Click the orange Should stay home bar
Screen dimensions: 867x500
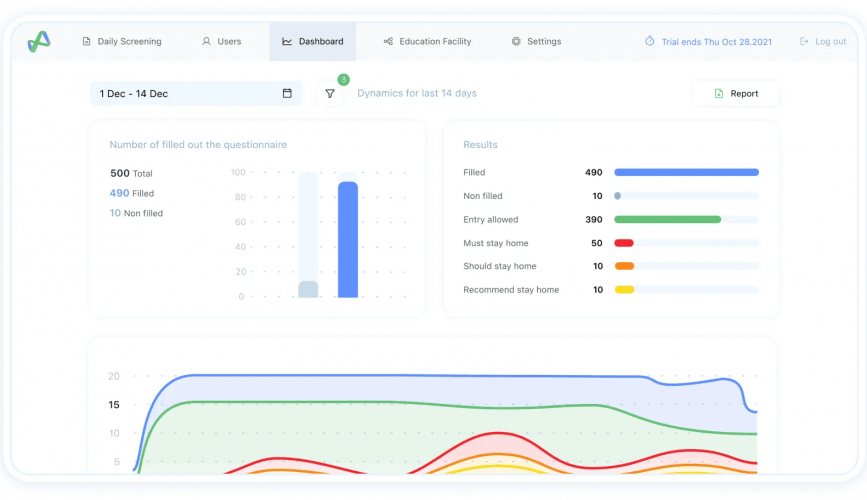click(x=624, y=266)
